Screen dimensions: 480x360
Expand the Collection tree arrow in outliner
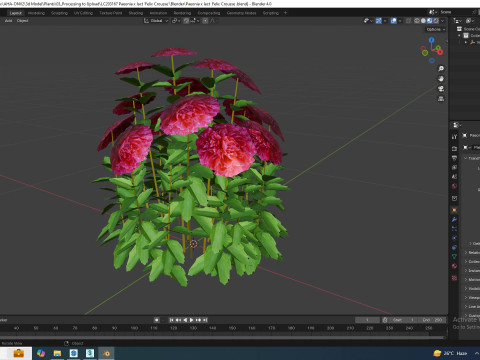click(460, 36)
